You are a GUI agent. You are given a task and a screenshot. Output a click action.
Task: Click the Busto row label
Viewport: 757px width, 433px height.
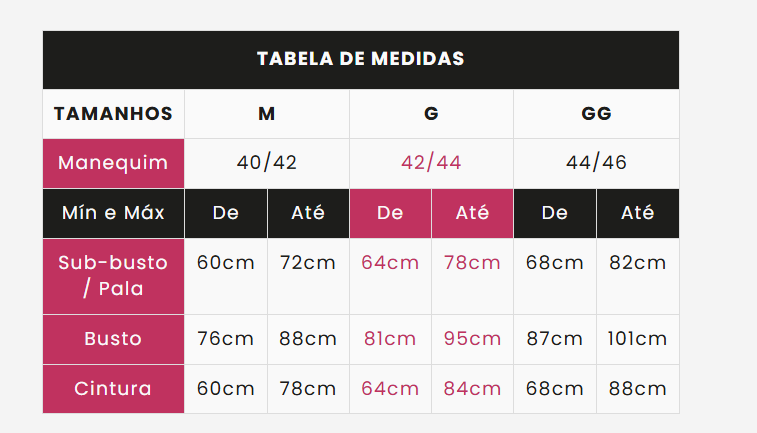113,339
